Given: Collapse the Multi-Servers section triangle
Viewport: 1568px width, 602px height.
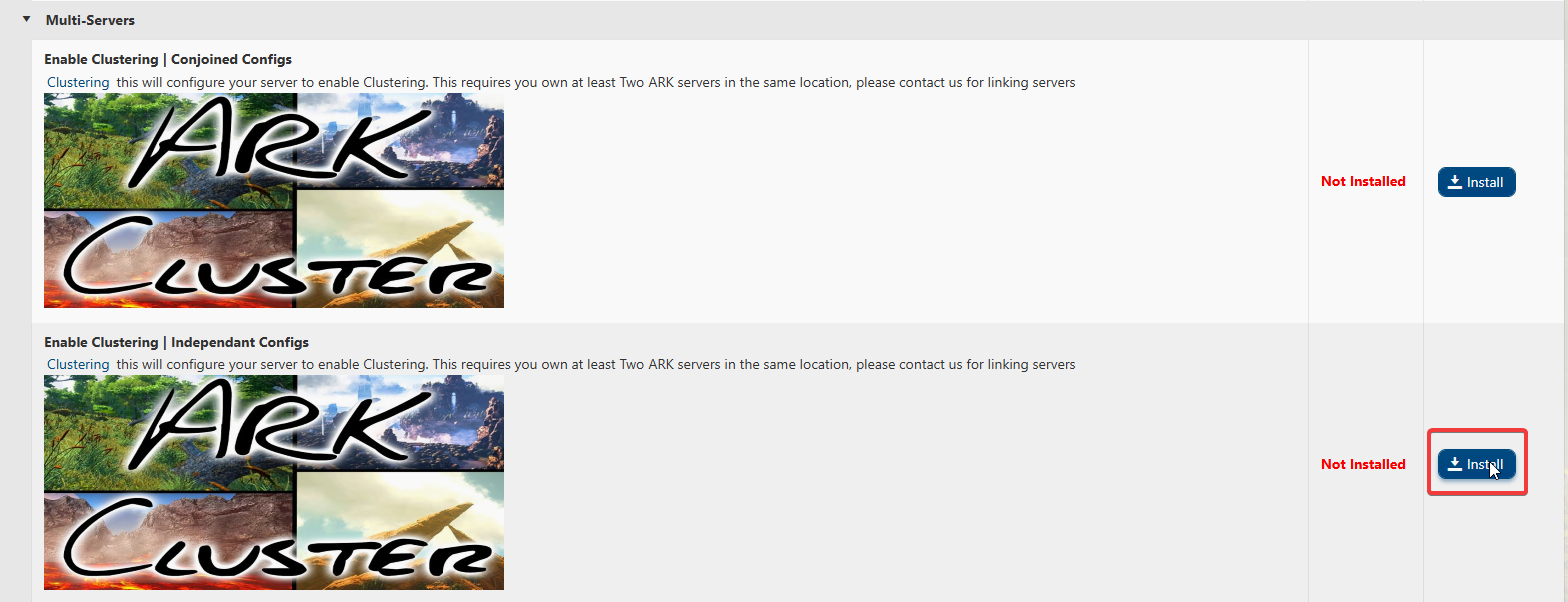Looking at the screenshot, I should point(27,19).
